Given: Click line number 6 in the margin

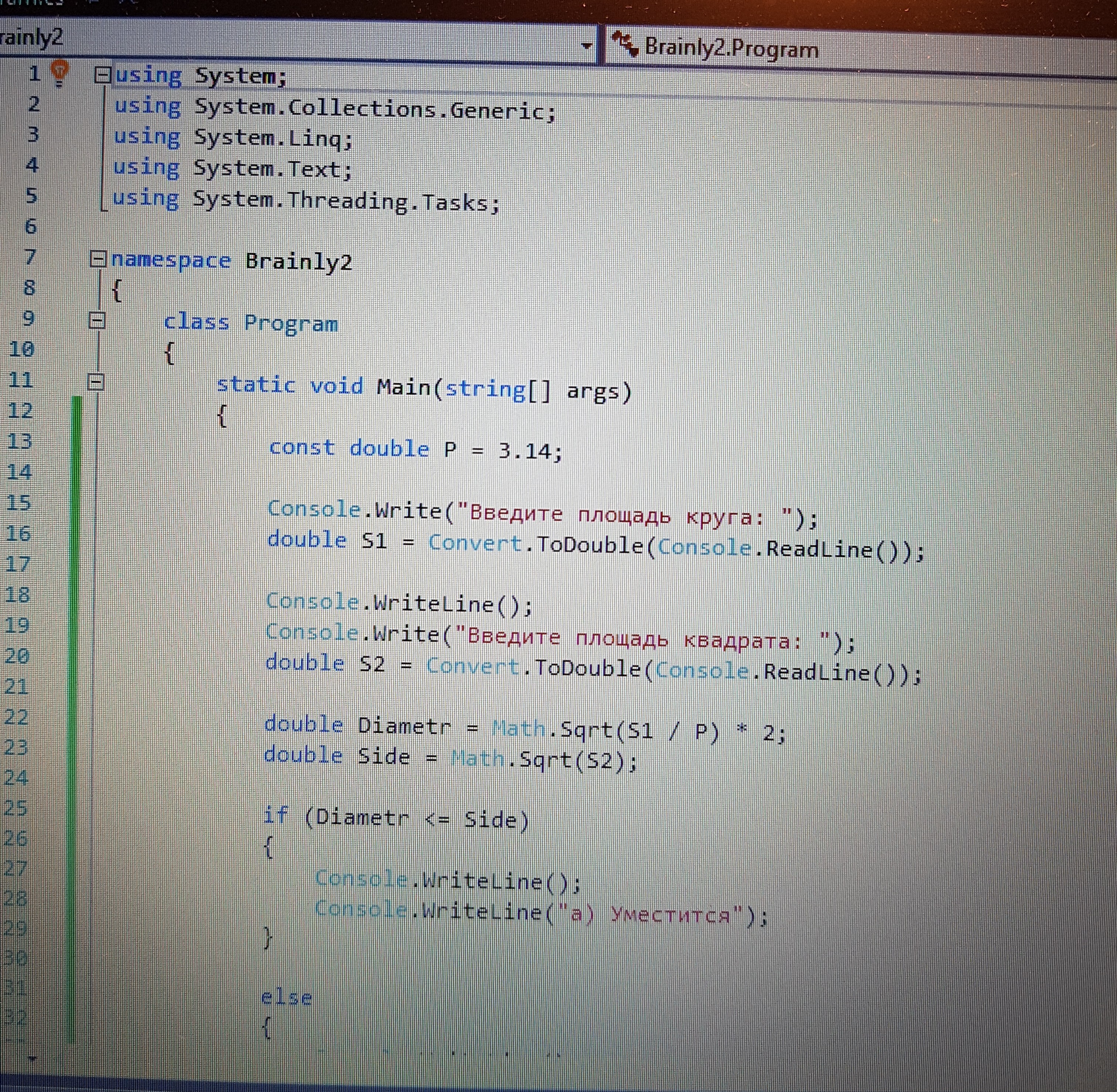Looking at the screenshot, I should pos(31,226).
